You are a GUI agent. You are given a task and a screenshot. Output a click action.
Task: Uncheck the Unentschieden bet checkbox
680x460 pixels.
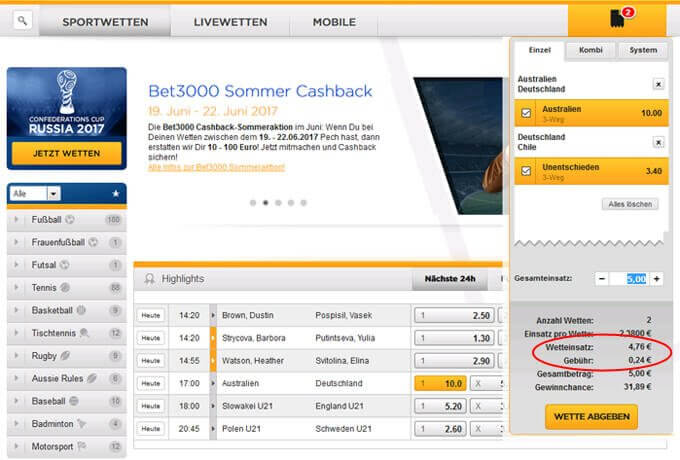point(526,171)
